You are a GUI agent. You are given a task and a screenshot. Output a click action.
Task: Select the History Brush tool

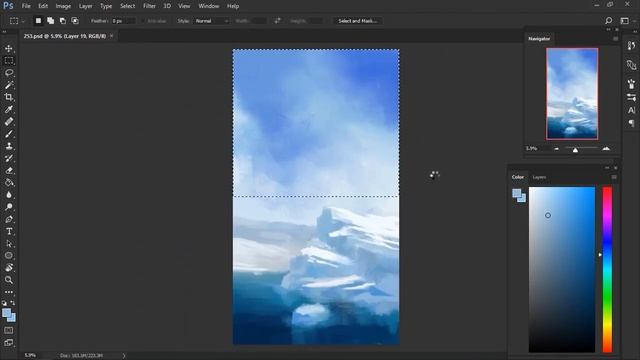[x=9, y=158]
